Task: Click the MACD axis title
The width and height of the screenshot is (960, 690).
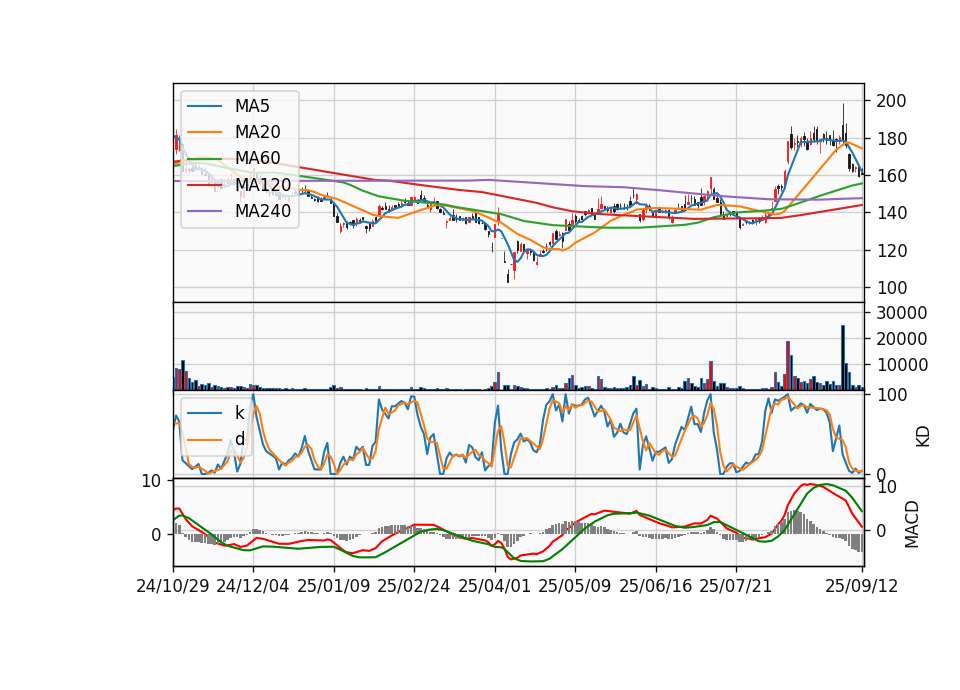Action: [912, 524]
